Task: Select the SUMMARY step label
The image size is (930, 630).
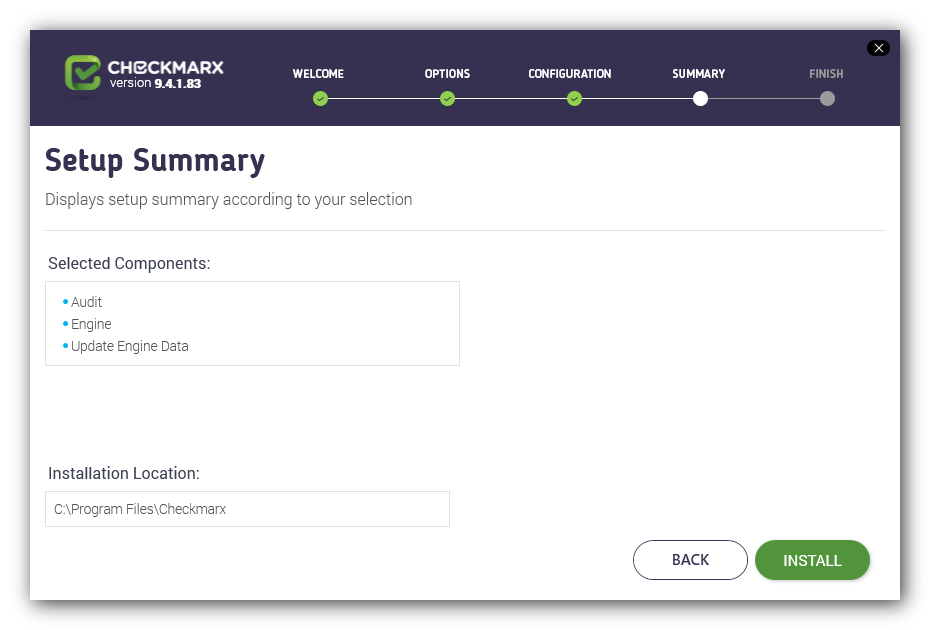Action: click(699, 74)
